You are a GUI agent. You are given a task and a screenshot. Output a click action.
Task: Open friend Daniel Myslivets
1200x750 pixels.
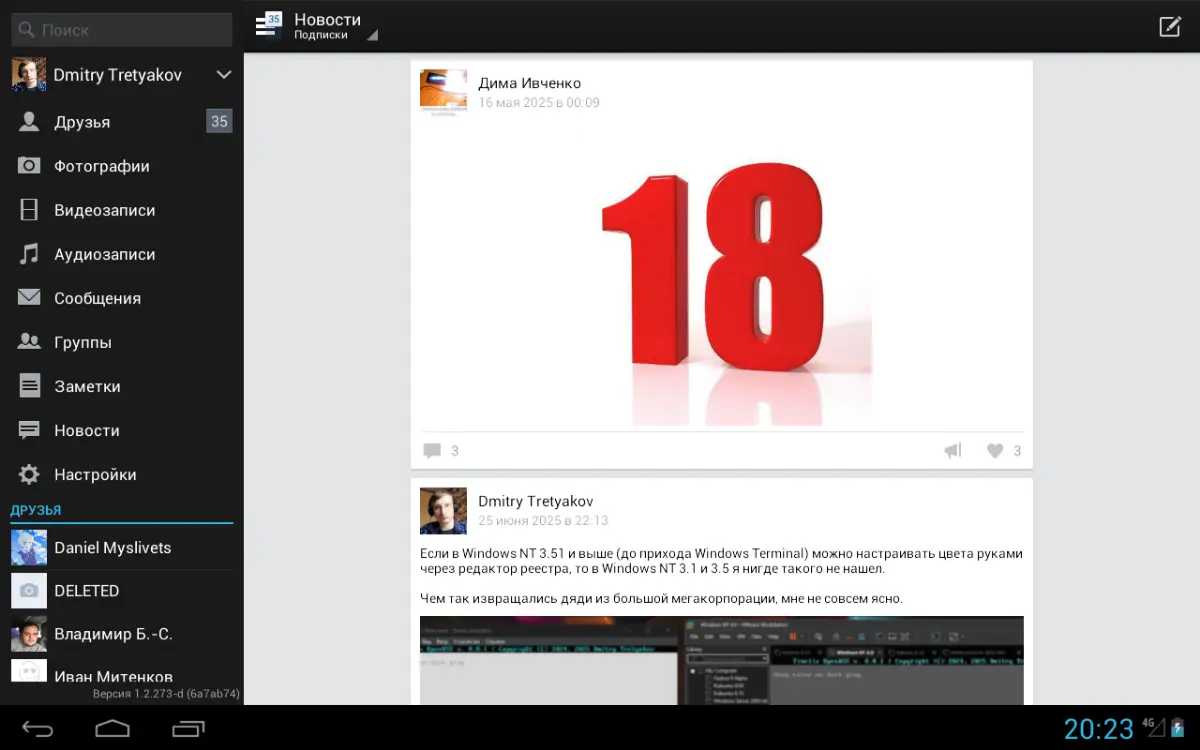[x=122, y=548]
